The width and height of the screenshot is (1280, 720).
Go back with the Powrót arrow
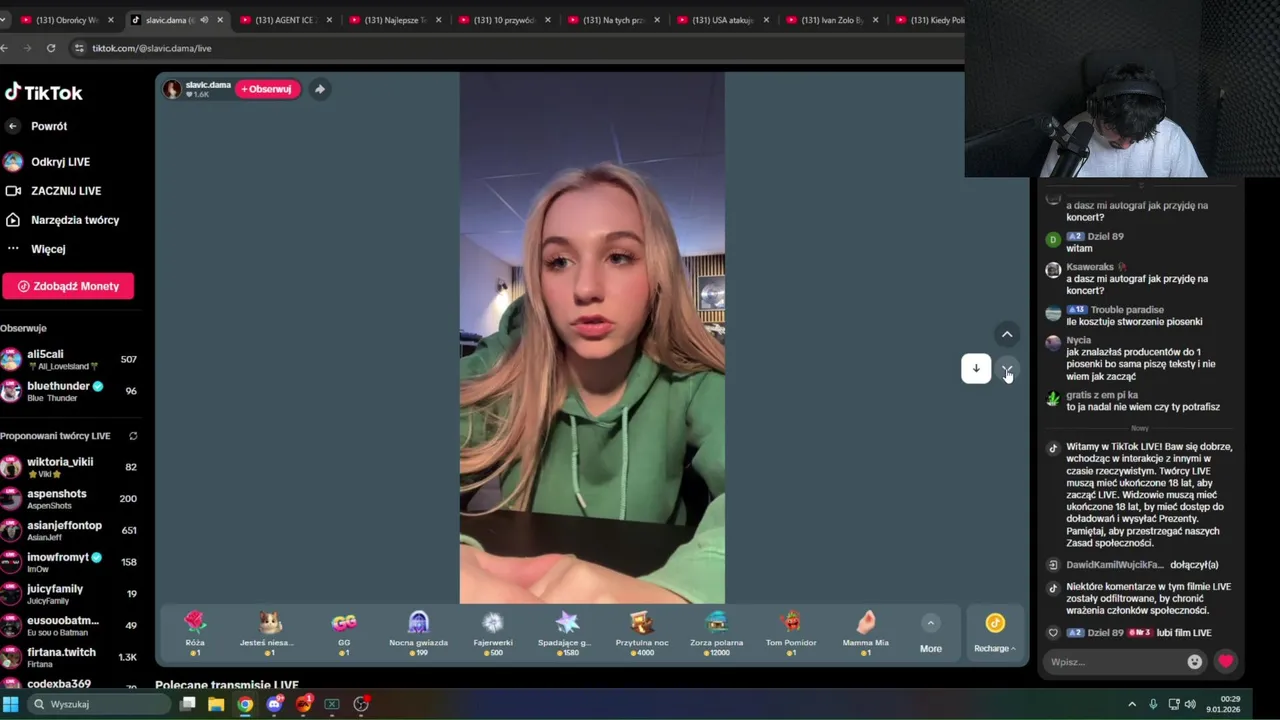pyautogui.click(x=12, y=126)
